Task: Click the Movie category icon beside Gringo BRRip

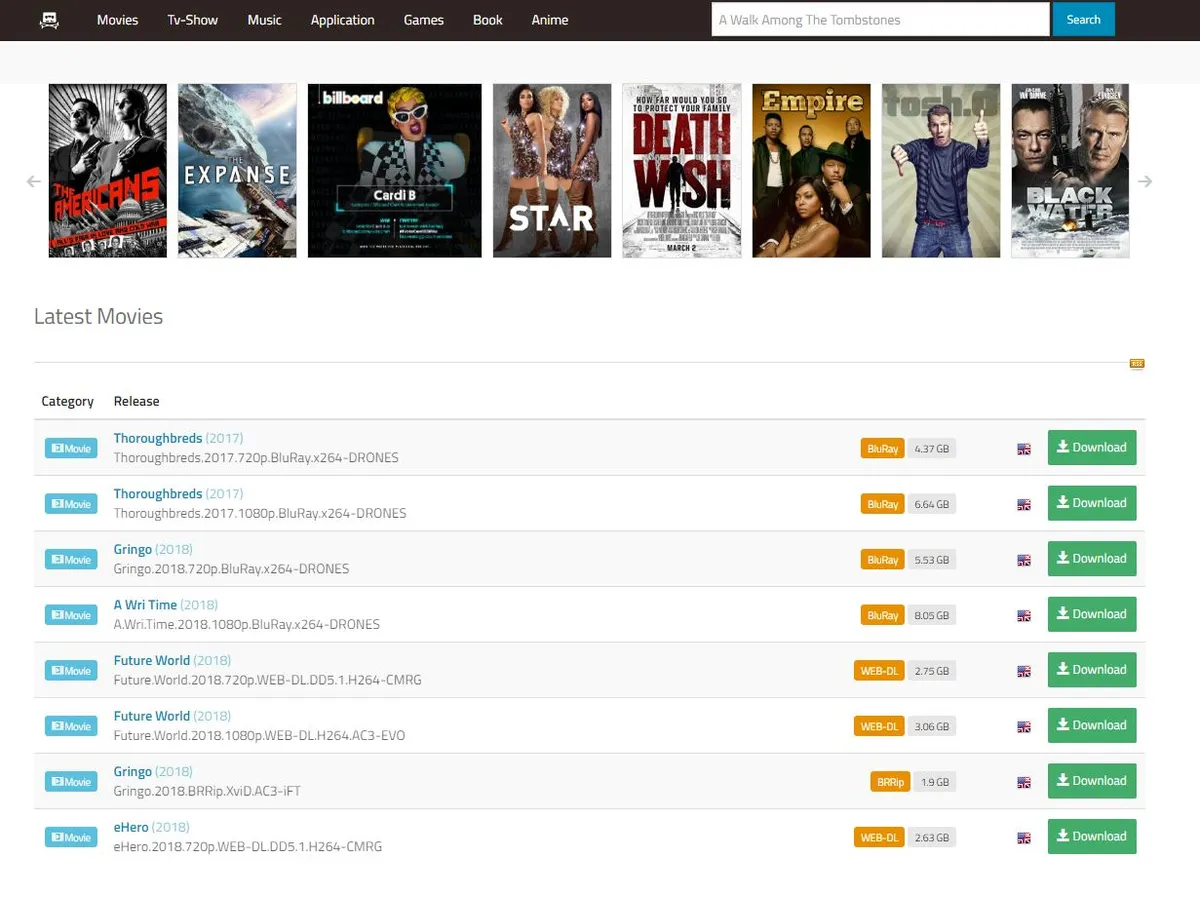Action: click(x=70, y=781)
